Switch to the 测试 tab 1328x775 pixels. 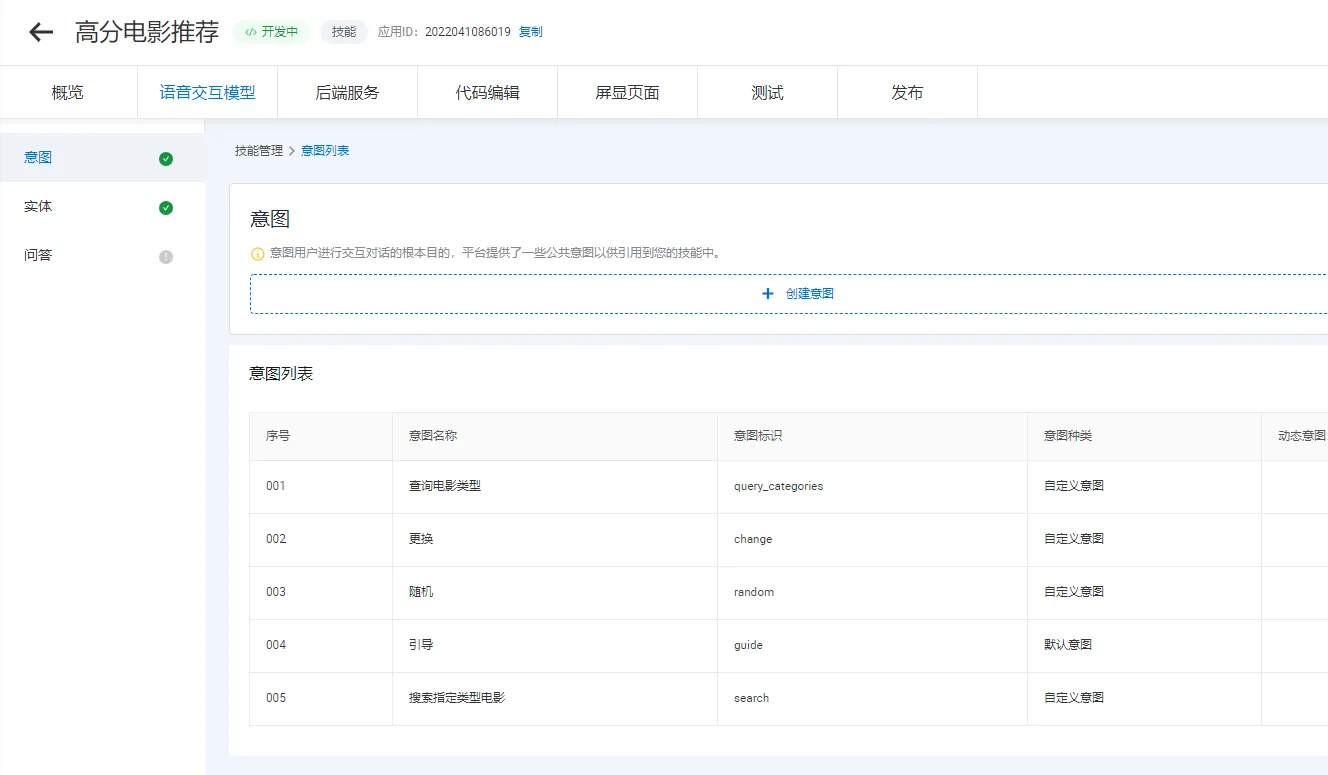point(767,93)
